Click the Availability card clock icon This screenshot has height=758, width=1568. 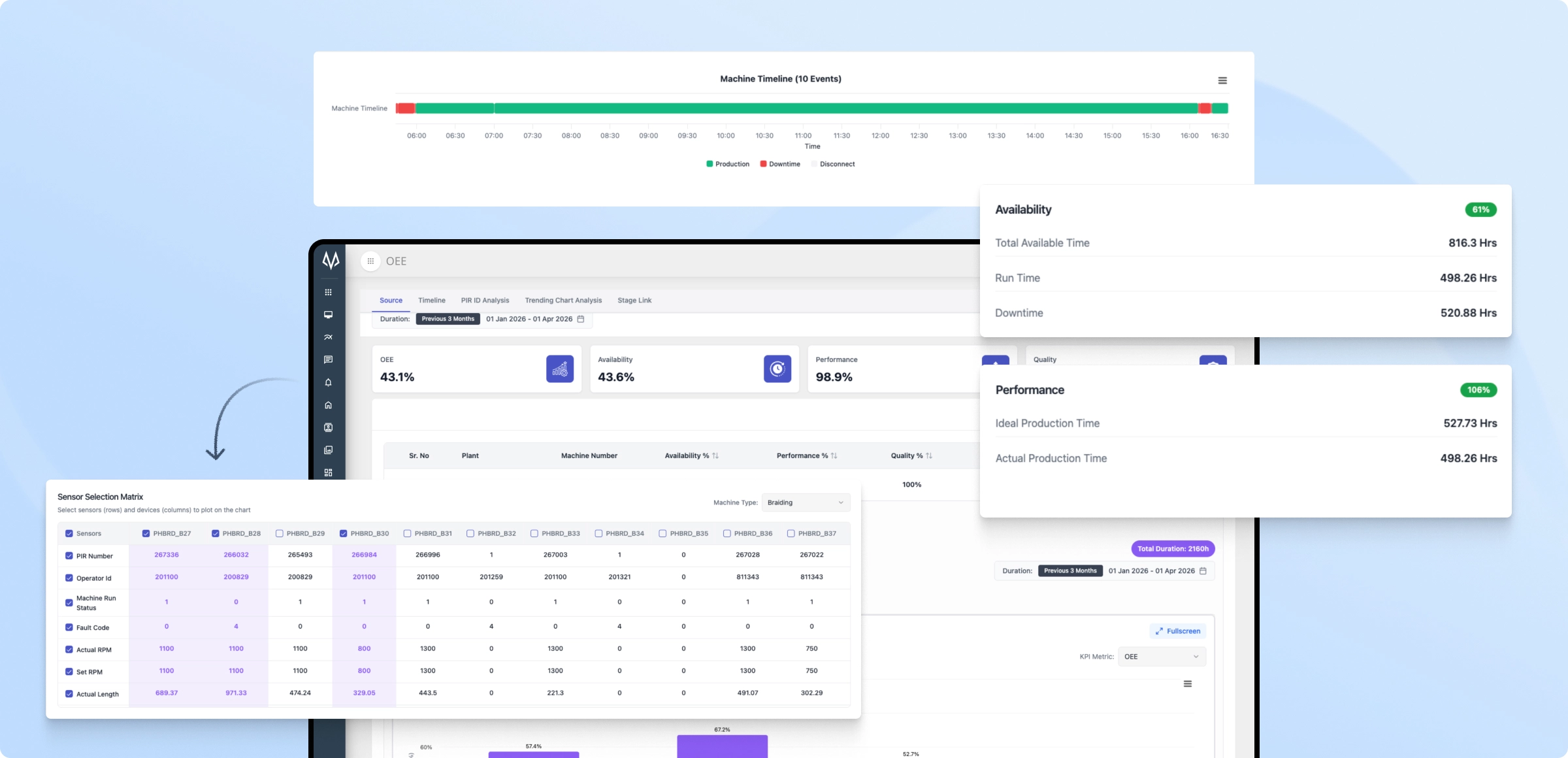(x=777, y=369)
